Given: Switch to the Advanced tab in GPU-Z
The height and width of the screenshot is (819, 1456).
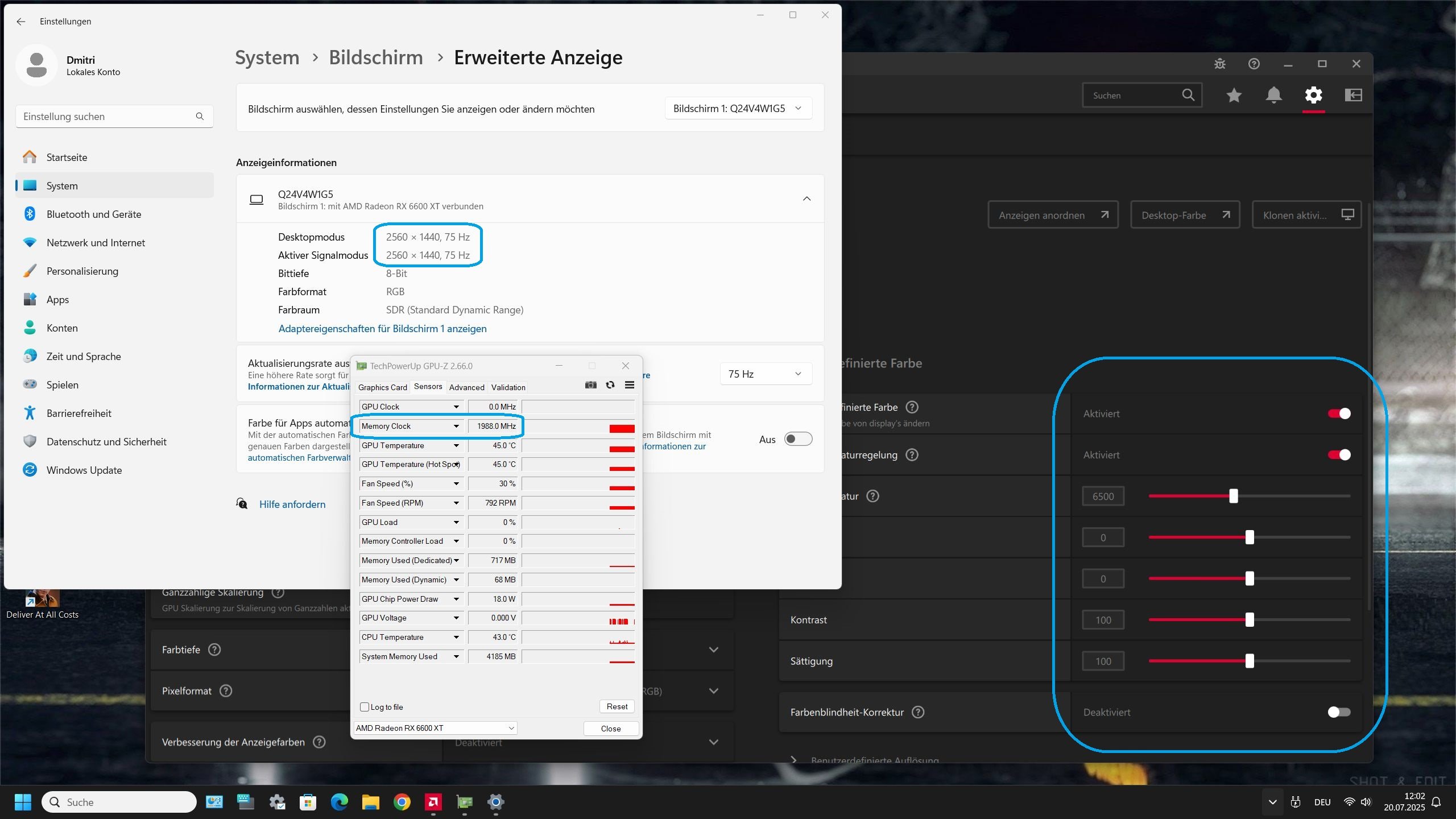Looking at the screenshot, I should 466,387.
